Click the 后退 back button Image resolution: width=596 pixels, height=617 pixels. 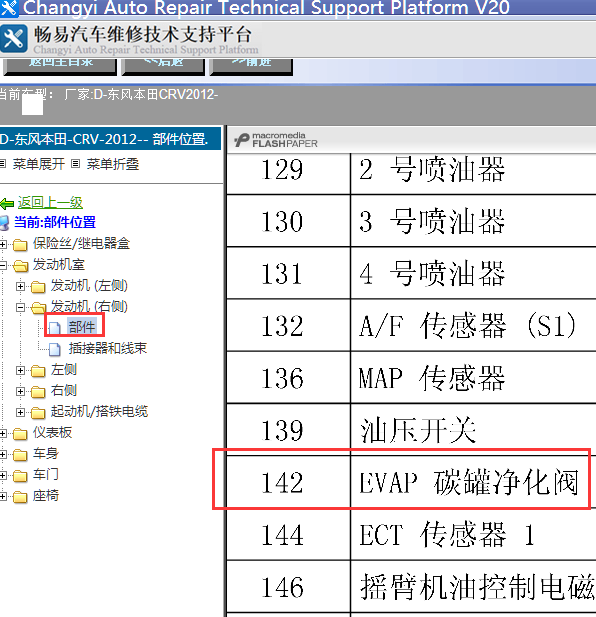pyautogui.click(x=163, y=66)
